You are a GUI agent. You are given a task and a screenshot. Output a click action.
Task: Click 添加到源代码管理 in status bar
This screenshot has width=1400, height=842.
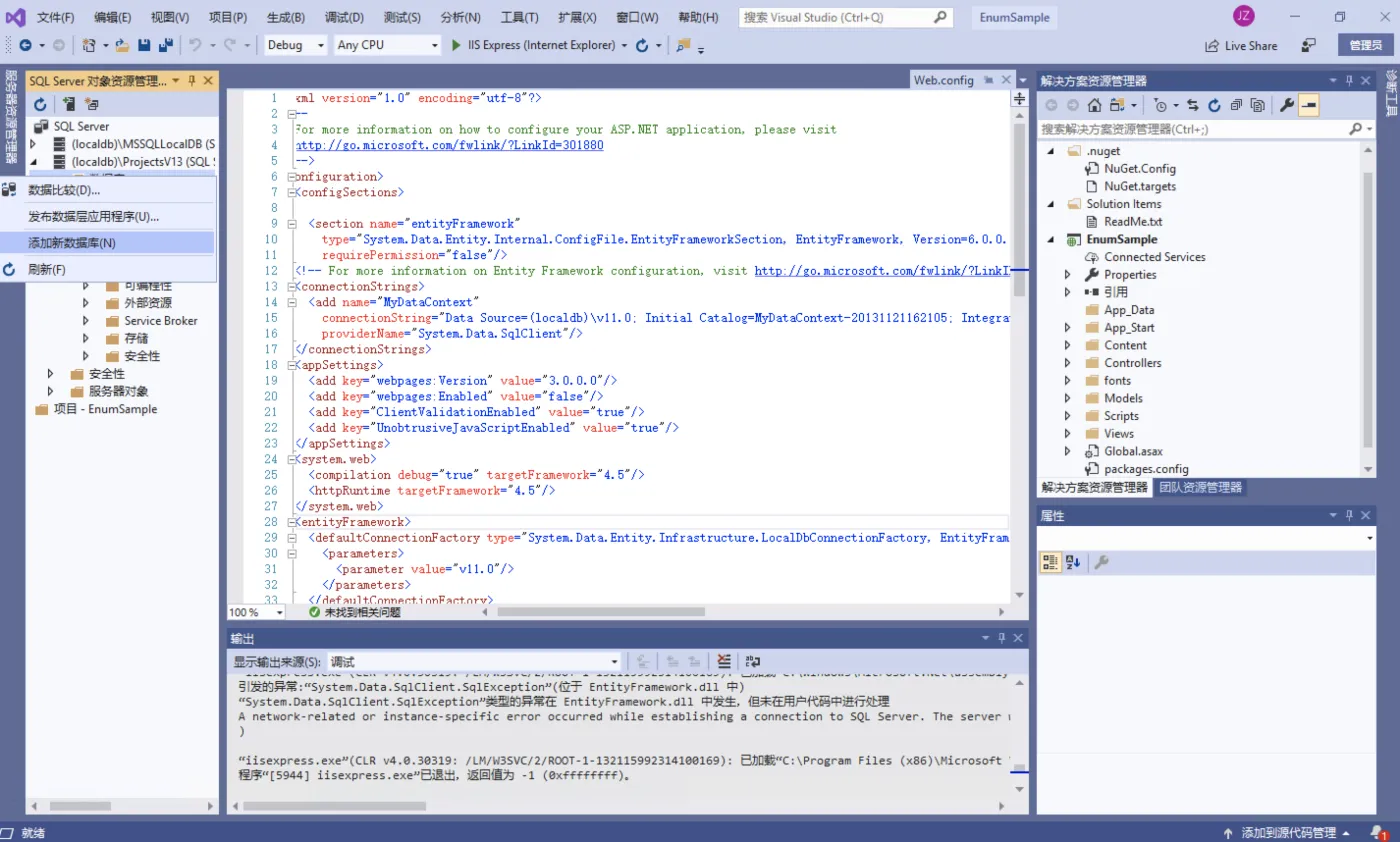(x=1286, y=832)
